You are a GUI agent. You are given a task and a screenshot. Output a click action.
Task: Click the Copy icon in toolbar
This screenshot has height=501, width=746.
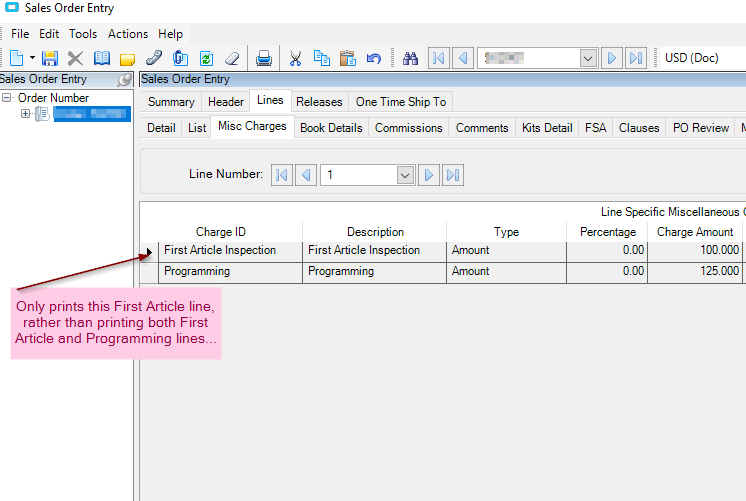click(322, 58)
